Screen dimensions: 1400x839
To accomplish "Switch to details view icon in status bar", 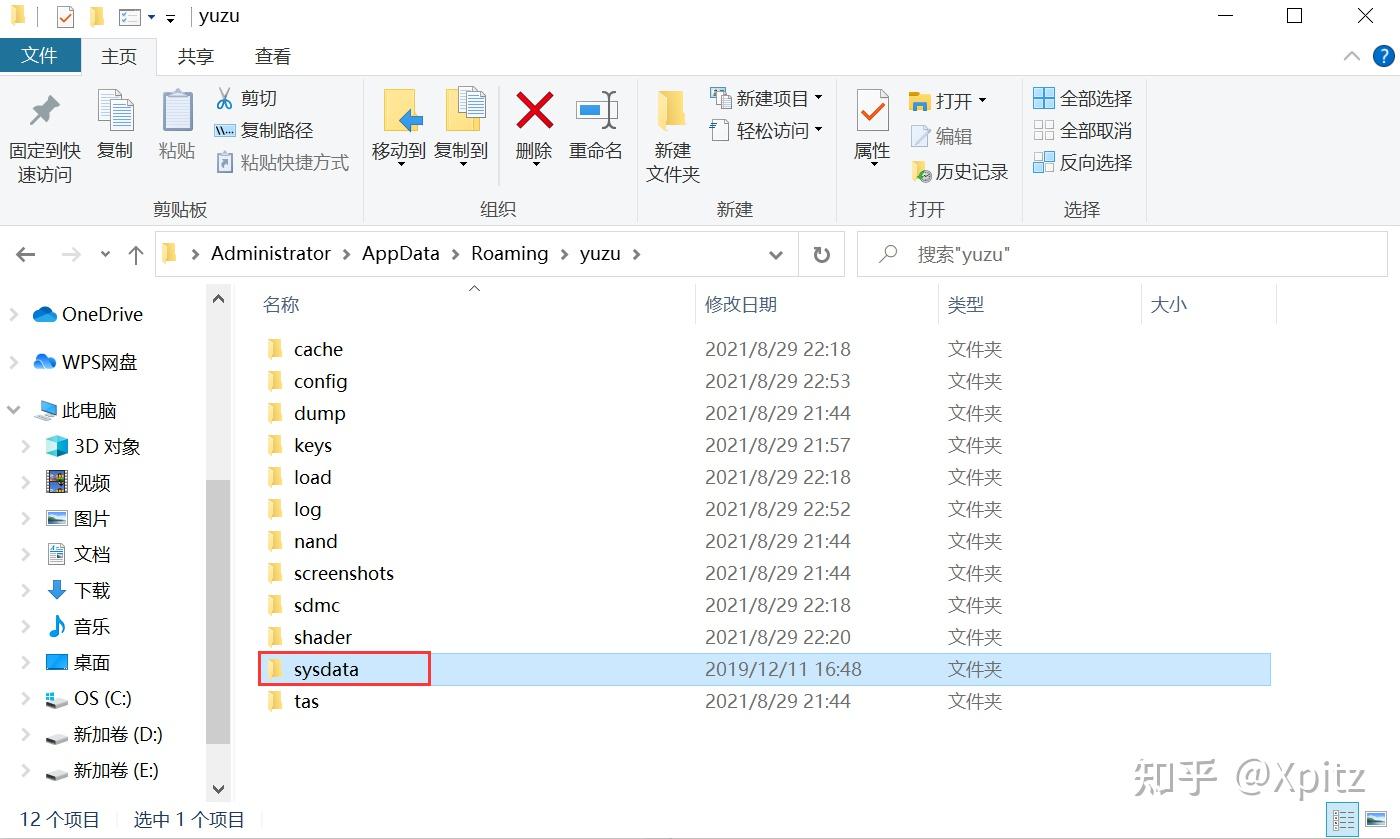I will click(x=1345, y=818).
